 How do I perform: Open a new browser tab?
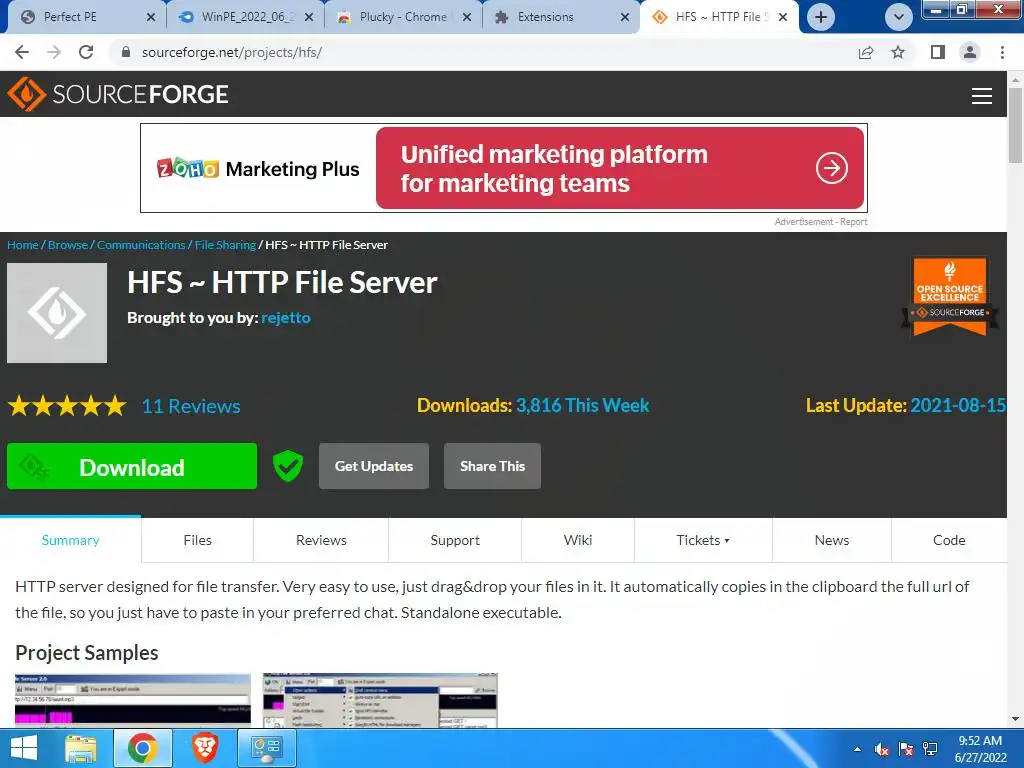pyautogui.click(x=821, y=17)
